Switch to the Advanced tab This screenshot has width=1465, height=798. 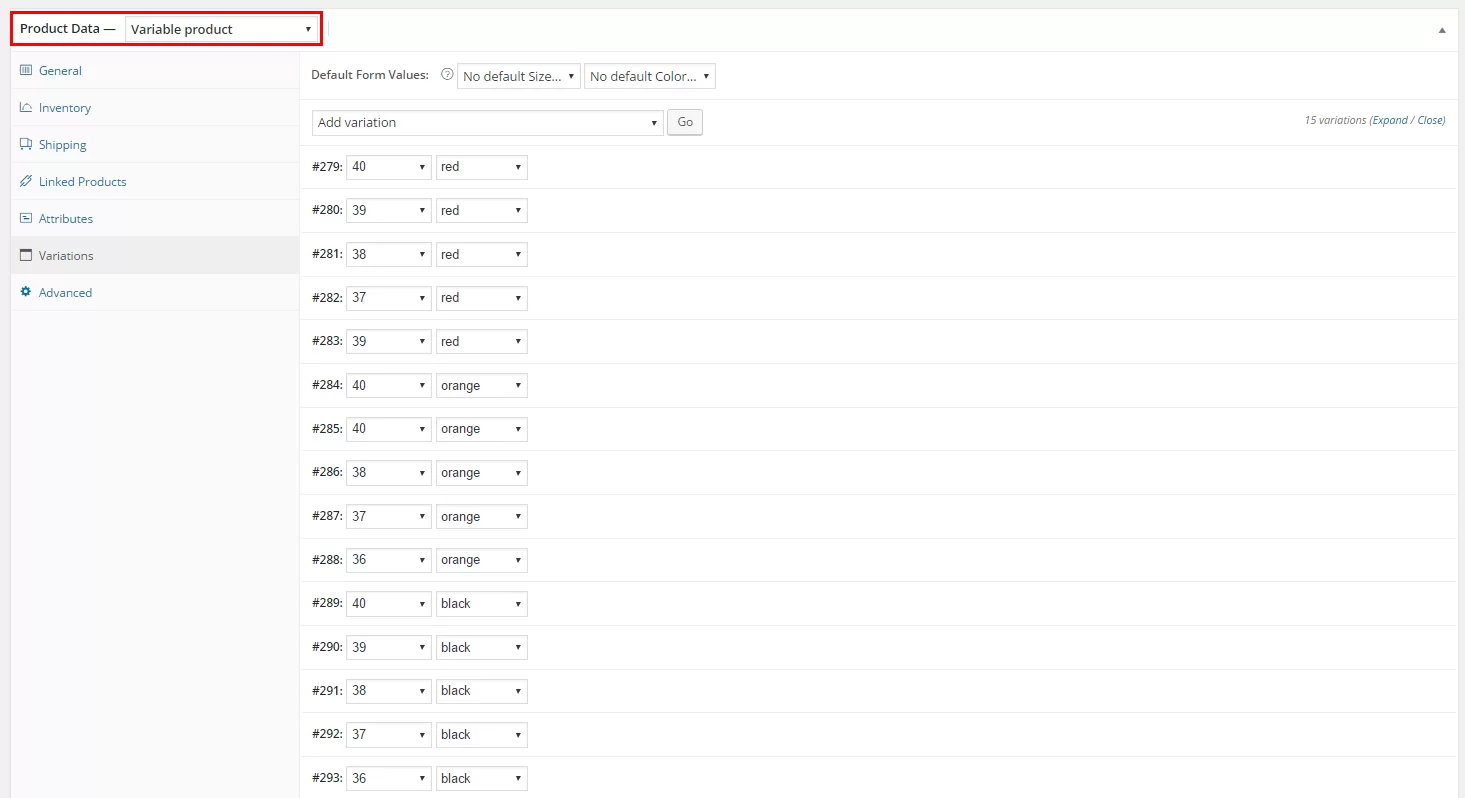(x=64, y=292)
